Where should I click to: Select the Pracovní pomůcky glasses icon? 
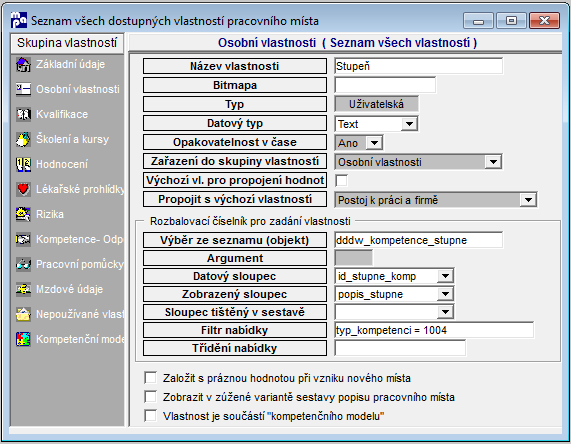pyautogui.click(x=23, y=264)
